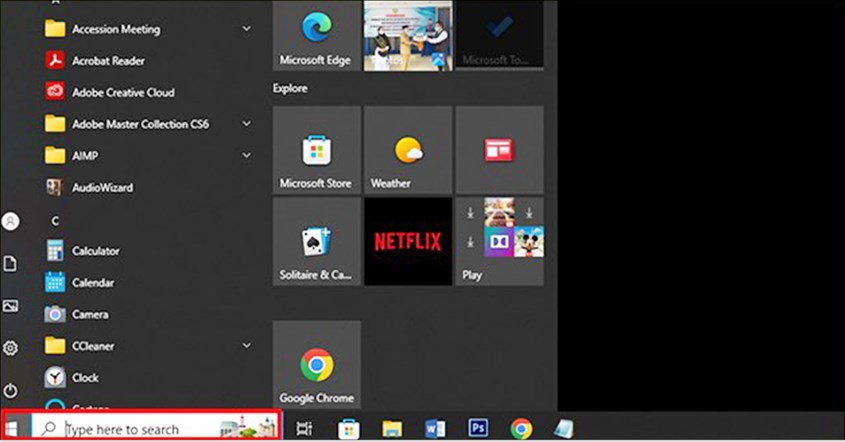845x442 pixels.
Task: Open the red News tile
Action: [499, 150]
